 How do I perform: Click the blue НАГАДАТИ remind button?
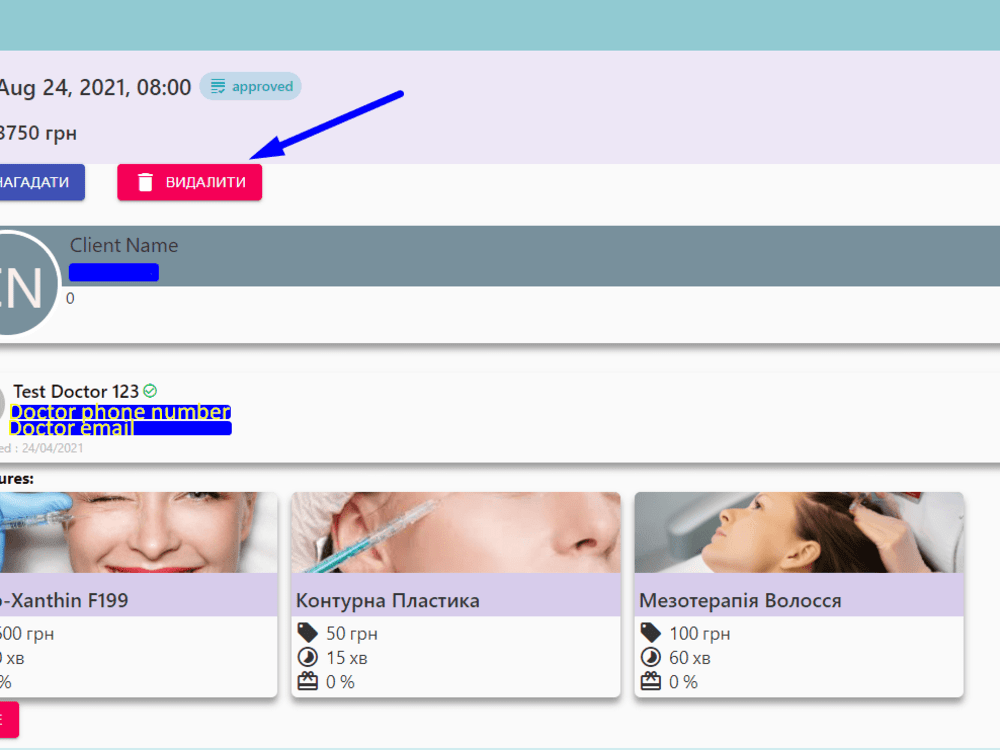(x=42, y=182)
